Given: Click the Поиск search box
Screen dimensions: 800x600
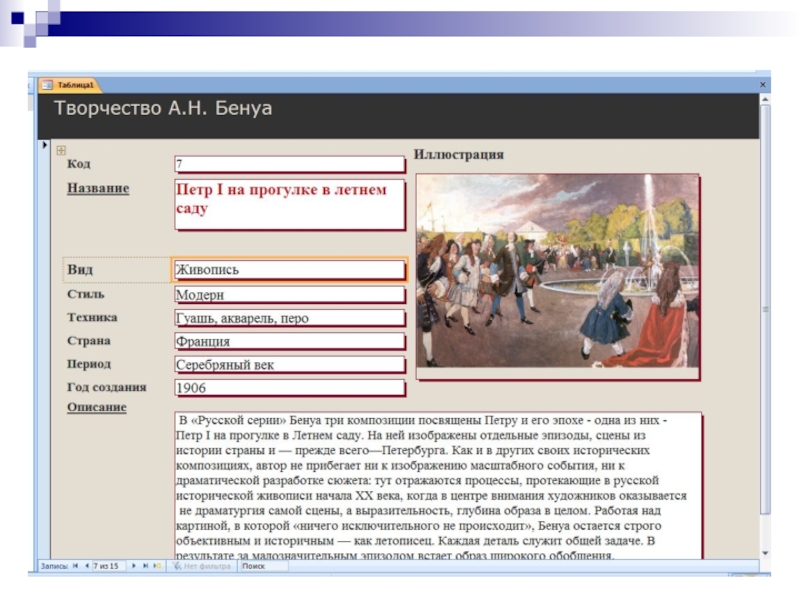Looking at the screenshot, I should 264,566.
